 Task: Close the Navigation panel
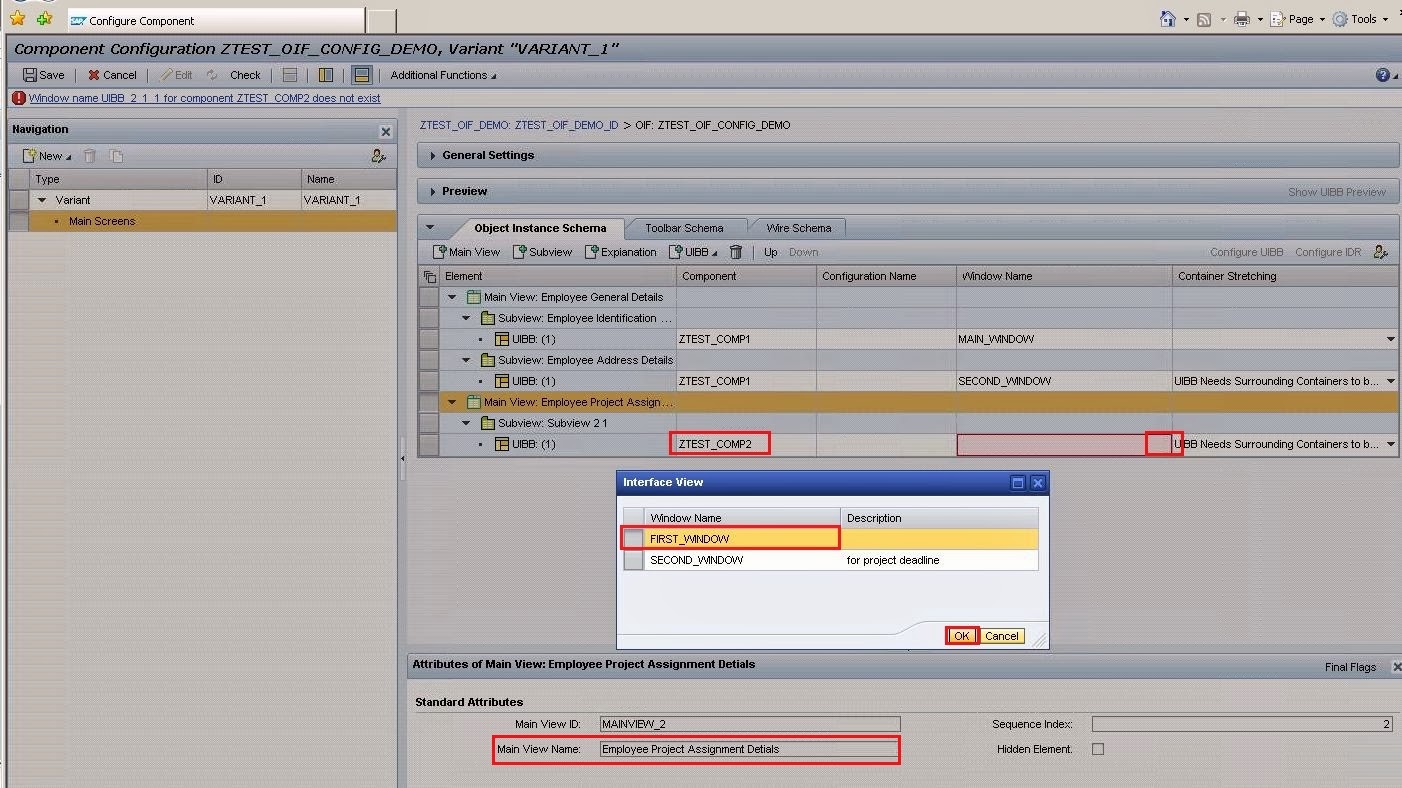(386, 131)
